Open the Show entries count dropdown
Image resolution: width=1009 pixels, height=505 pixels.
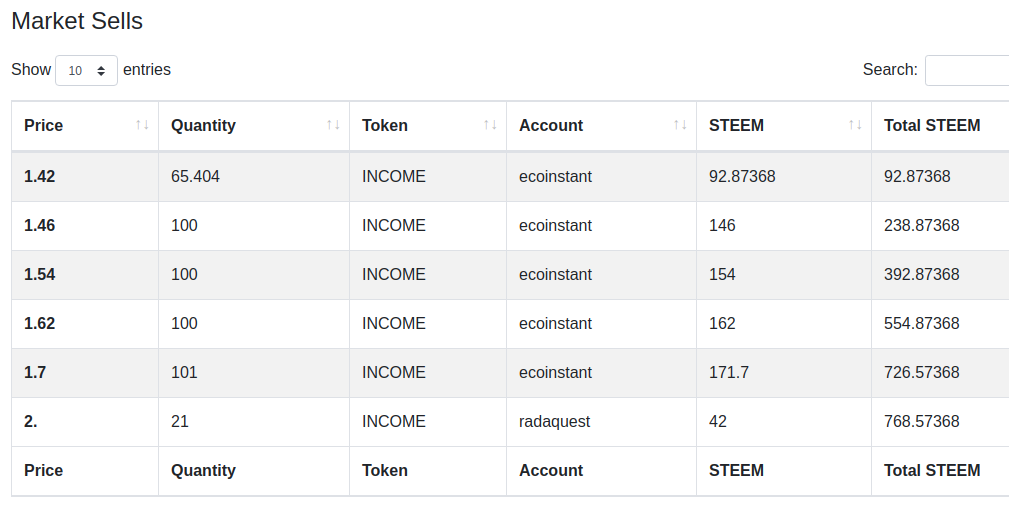point(86,70)
